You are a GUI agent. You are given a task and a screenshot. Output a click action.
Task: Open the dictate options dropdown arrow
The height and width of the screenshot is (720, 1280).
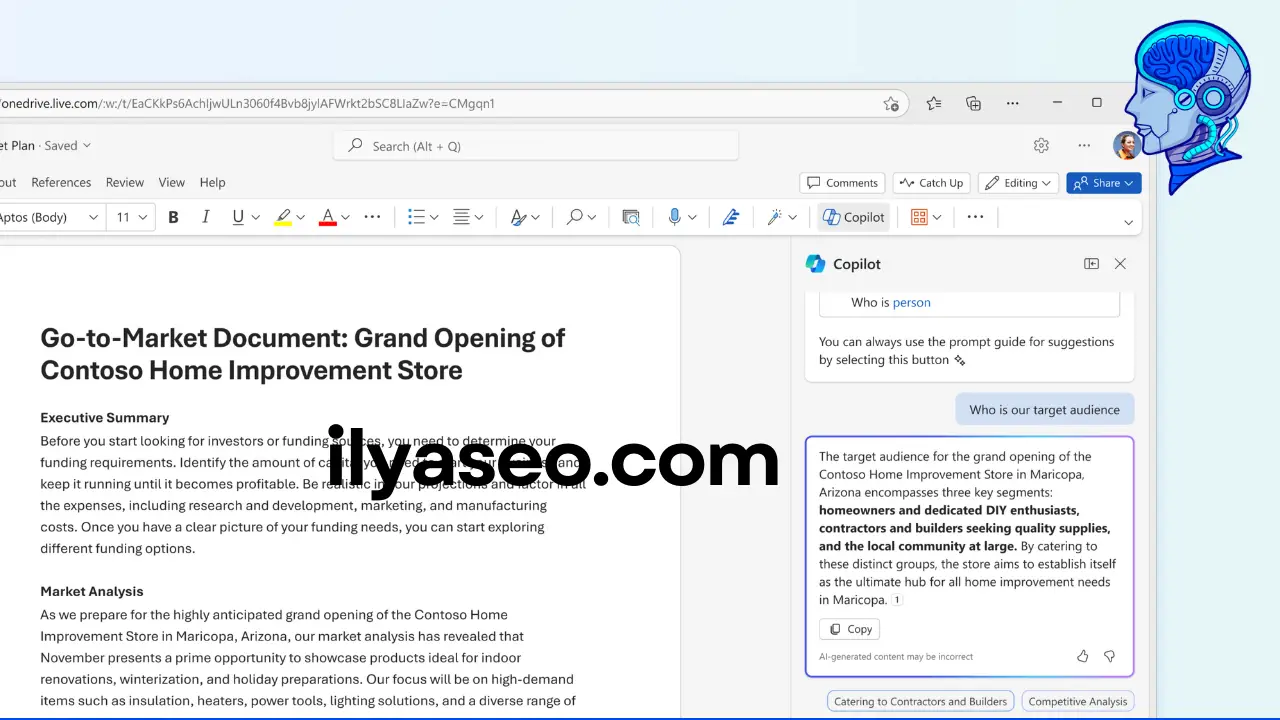pyautogui.click(x=692, y=217)
